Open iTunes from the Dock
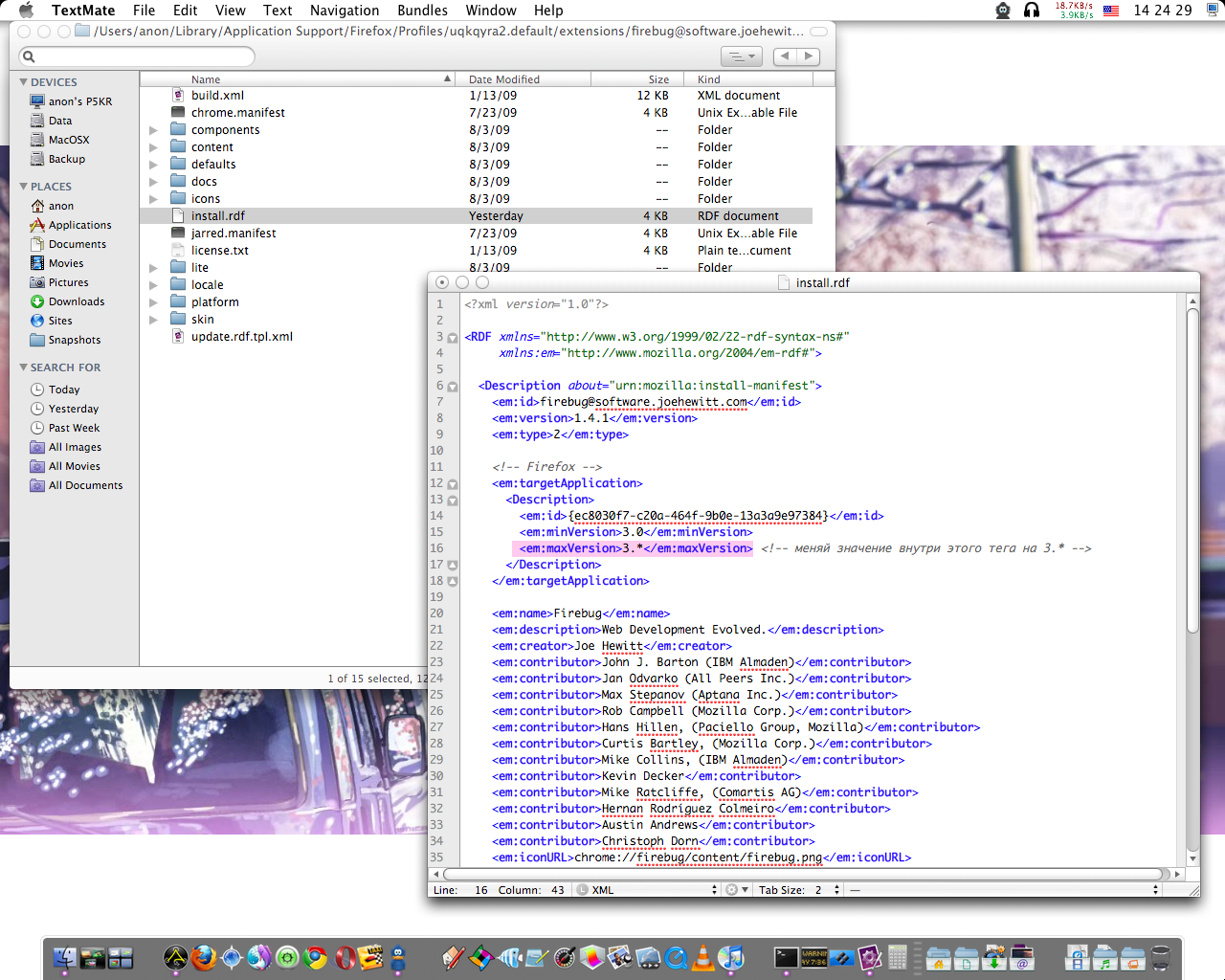Screen dimensions: 1225x980 coord(731,958)
